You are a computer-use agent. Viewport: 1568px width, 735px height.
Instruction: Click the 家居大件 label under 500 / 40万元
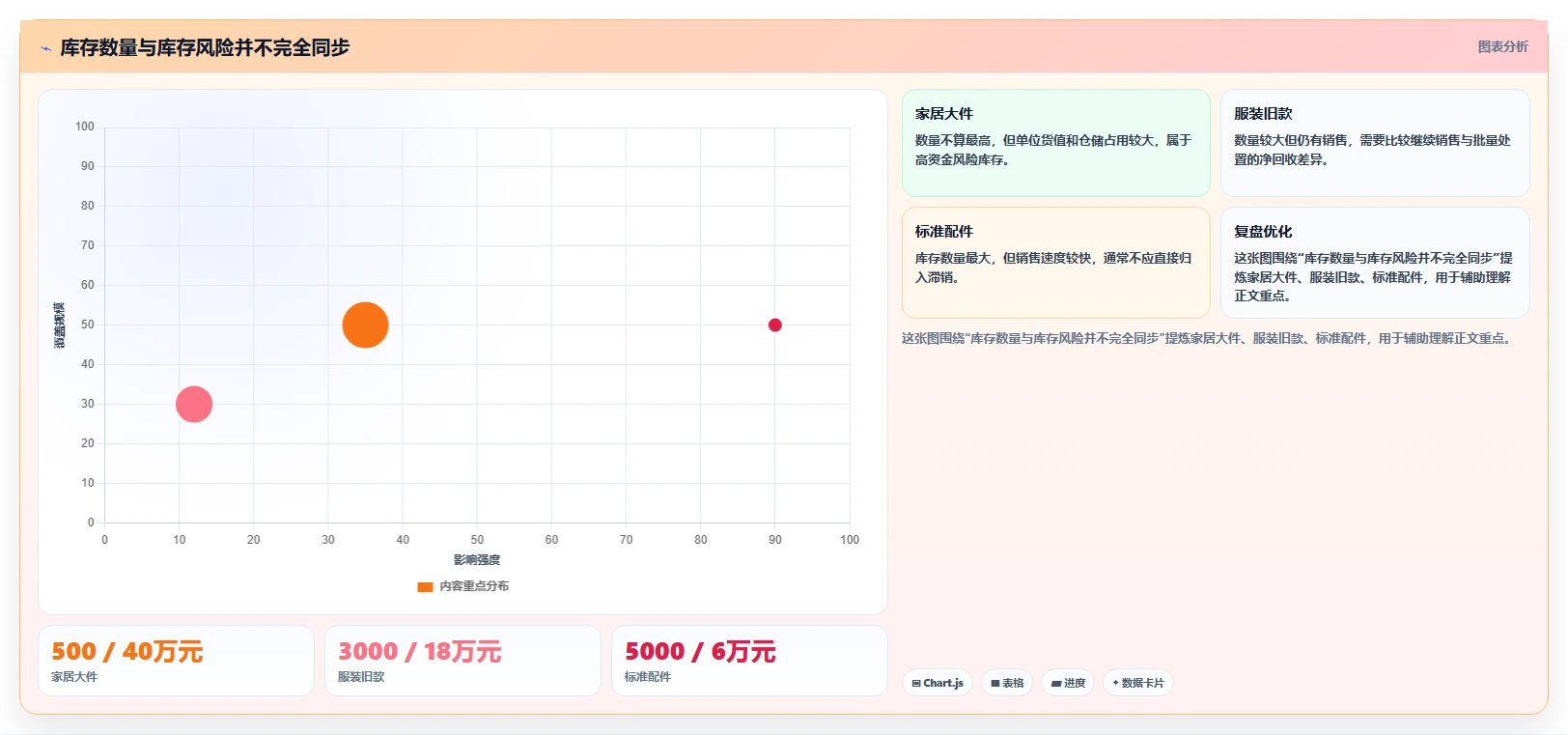click(x=74, y=677)
